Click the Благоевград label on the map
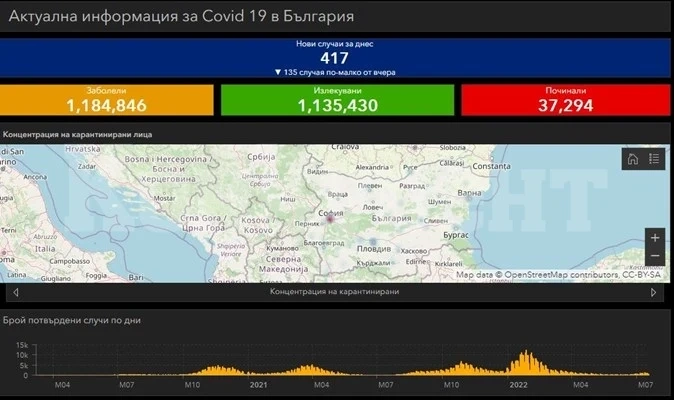Image resolution: width=674 pixels, height=400 pixels. coord(324,243)
